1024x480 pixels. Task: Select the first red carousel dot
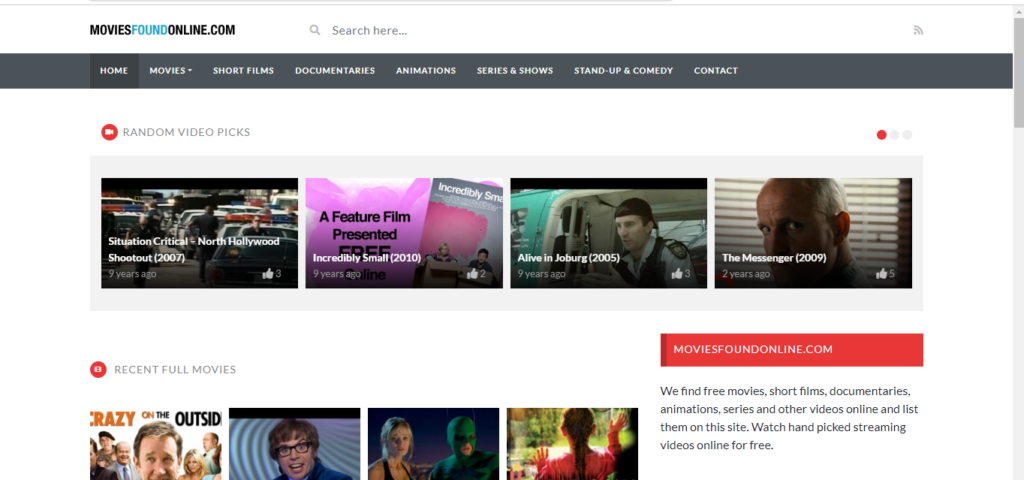(881, 135)
